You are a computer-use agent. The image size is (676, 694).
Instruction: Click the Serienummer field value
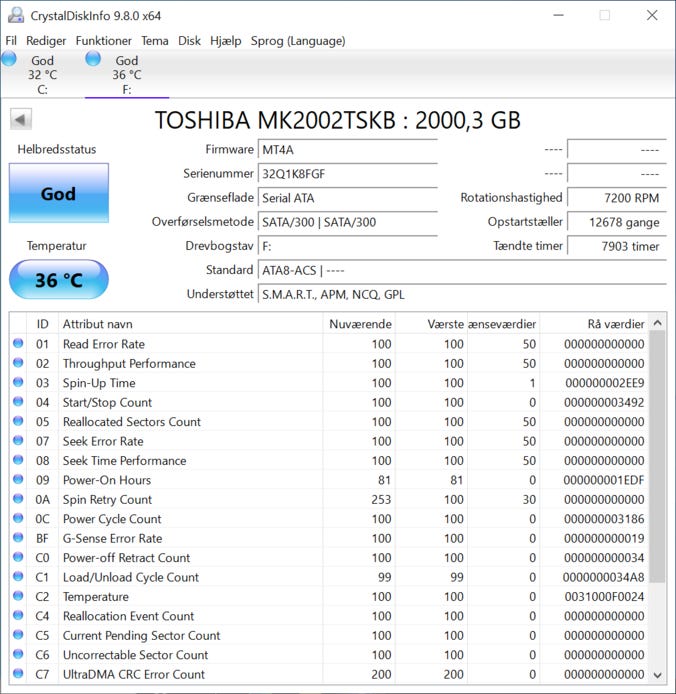(347, 174)
